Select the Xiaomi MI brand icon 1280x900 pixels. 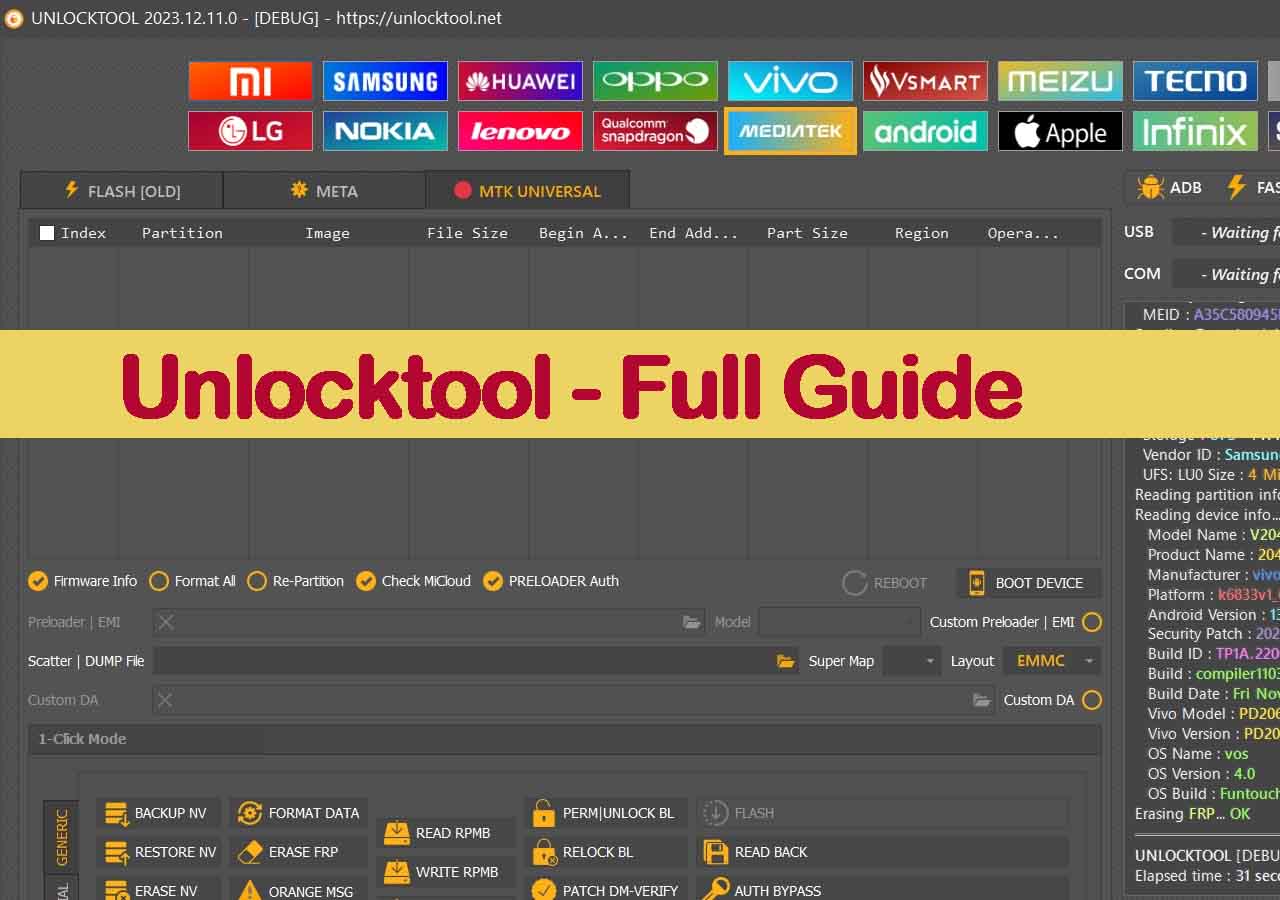pyautogui.click(x=250, y=81)
